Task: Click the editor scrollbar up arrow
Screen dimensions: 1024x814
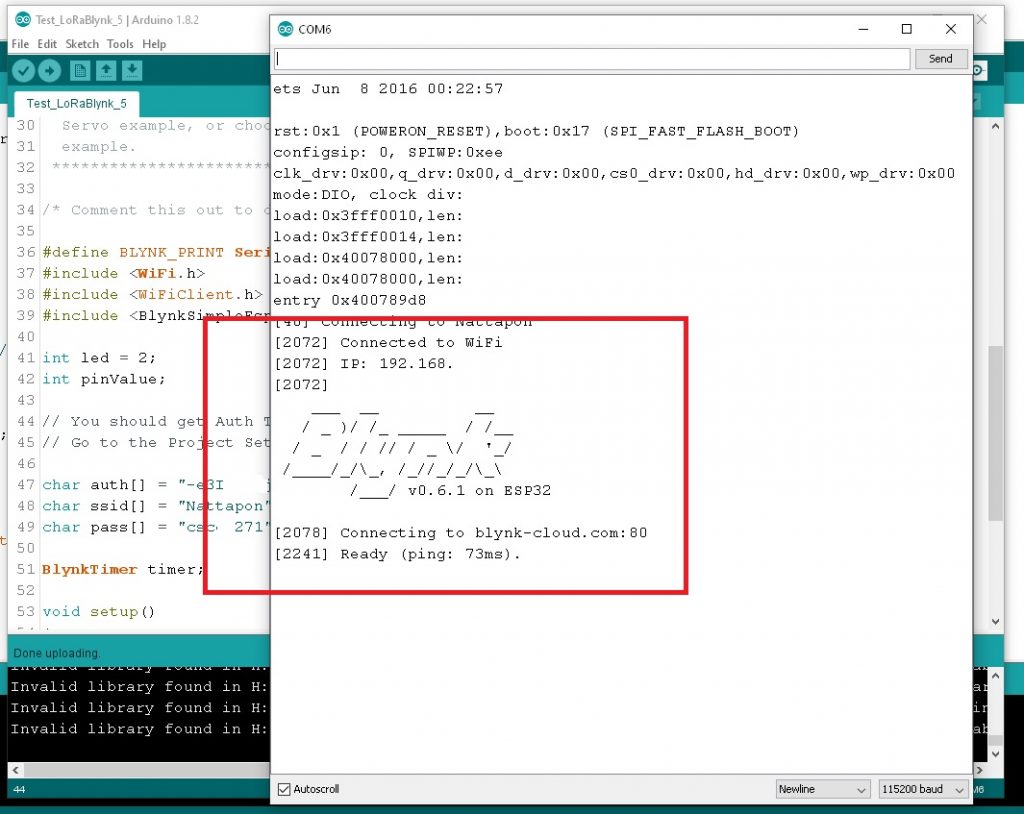Action: point(995,126)
